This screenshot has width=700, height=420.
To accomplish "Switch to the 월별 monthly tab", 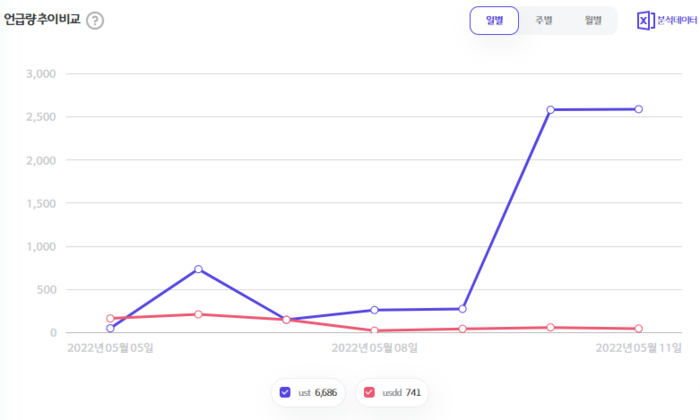I will (593, 20).
